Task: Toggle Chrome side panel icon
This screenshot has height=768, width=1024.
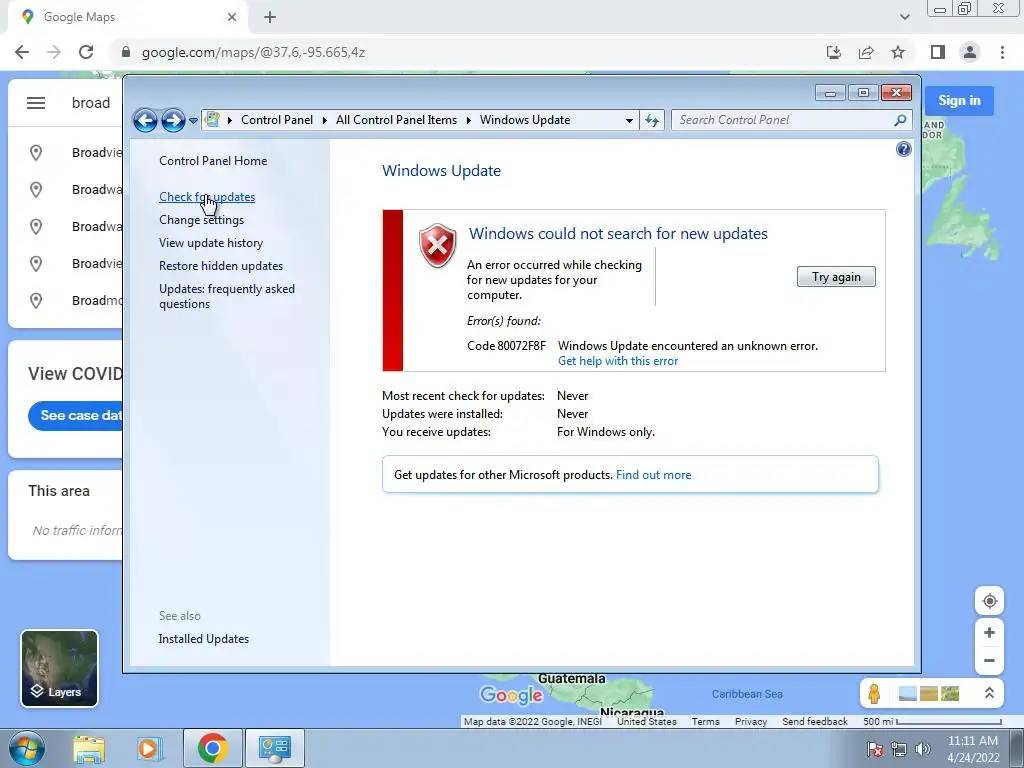Action: [938, 52]
